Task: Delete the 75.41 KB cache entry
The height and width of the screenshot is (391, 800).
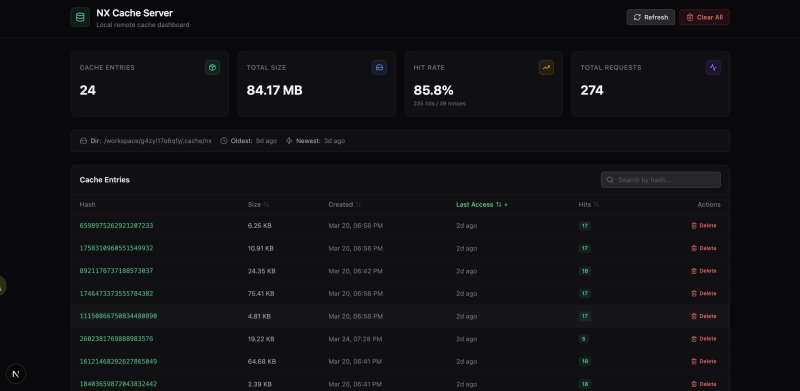Action: [x=704, y=294]
